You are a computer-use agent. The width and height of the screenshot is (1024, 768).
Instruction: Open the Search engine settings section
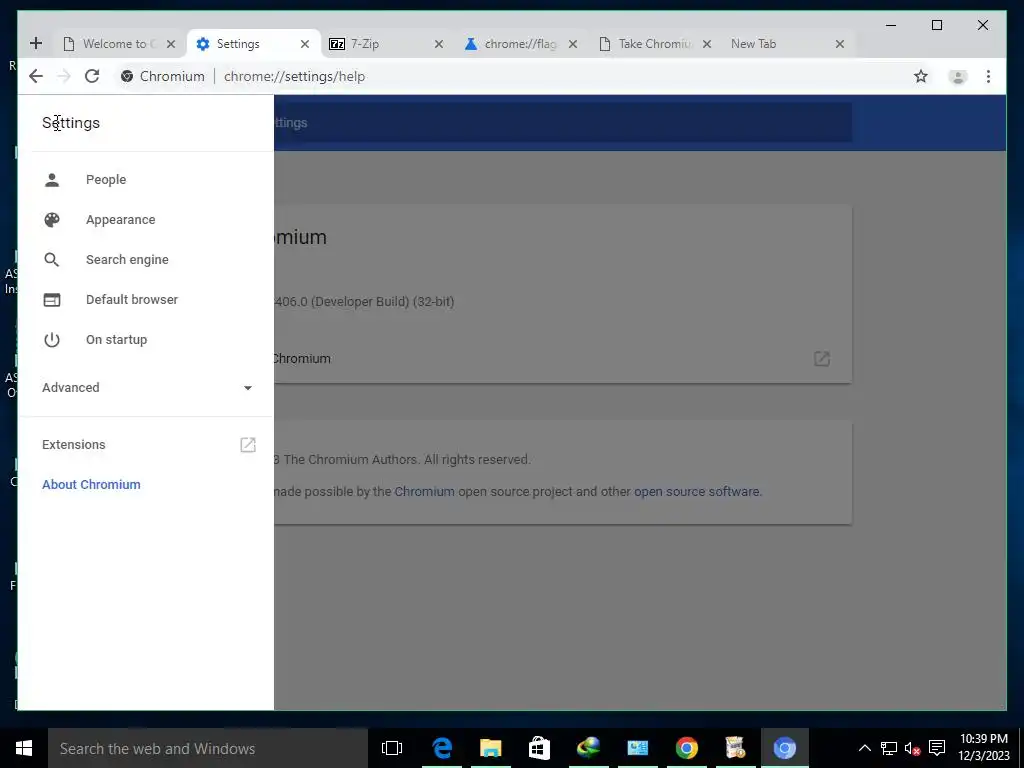(146, 259)
